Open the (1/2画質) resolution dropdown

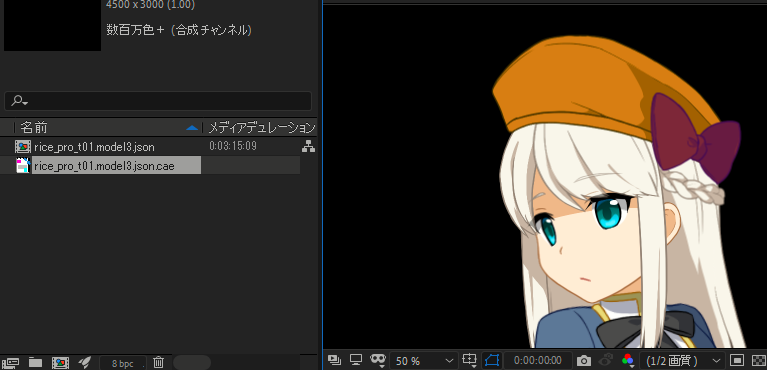coord(682,361)
